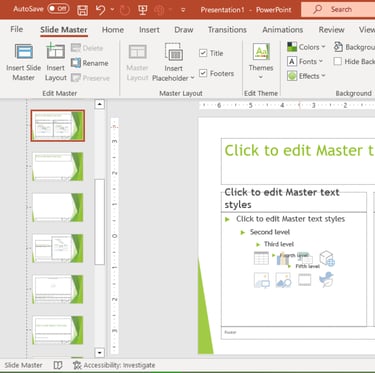Click Insert Slide Master

(24, 62)
